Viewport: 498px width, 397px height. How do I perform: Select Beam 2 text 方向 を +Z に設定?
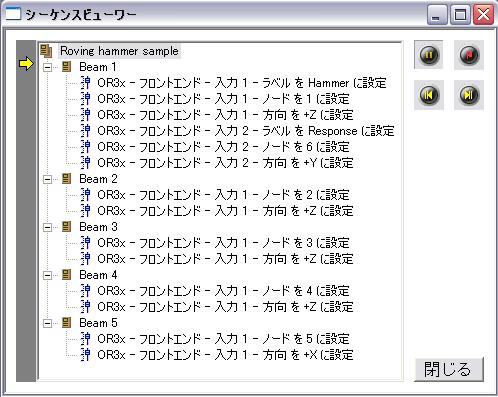click(x=308, y=211)
